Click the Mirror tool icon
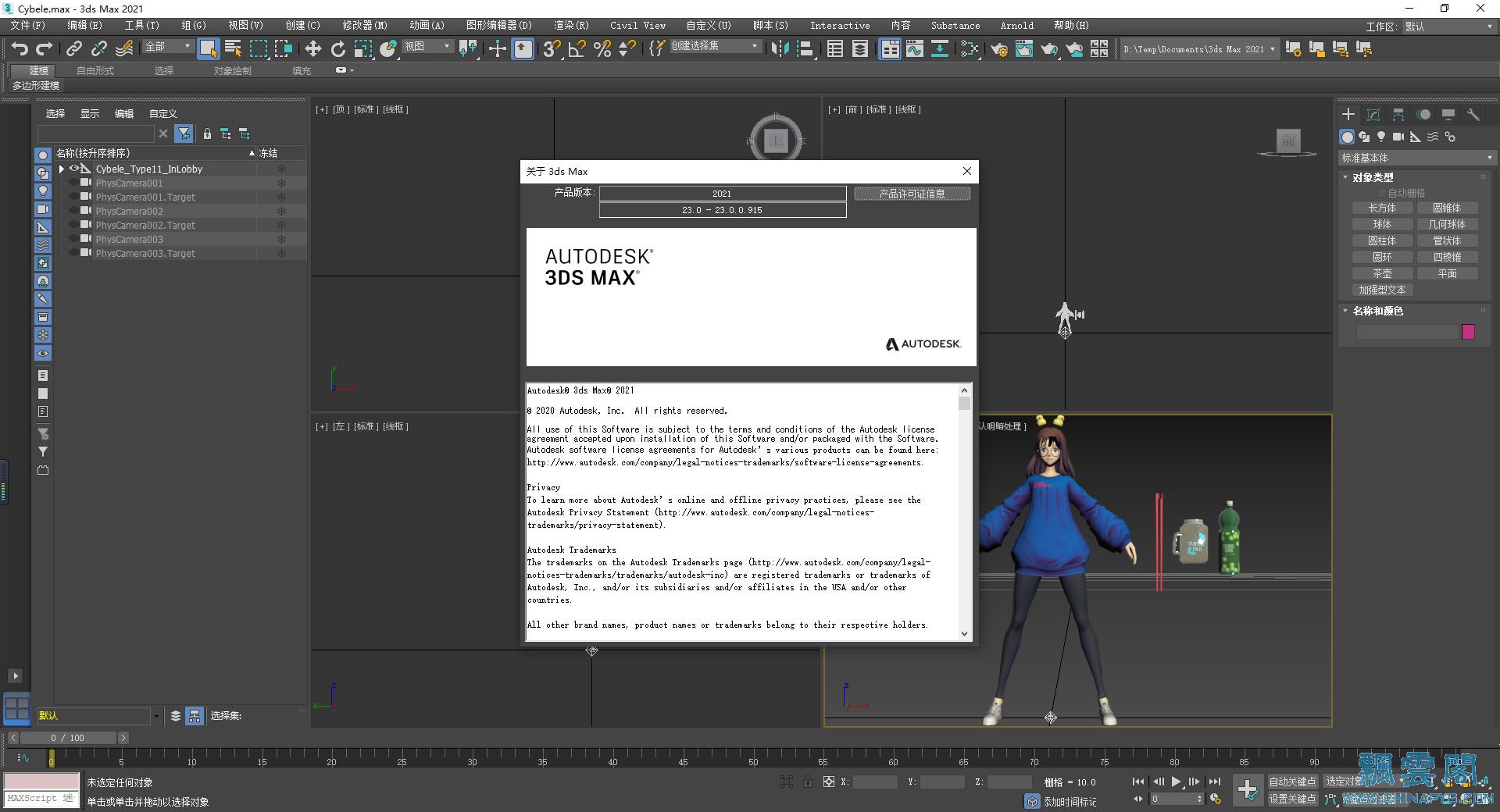Screen dimensions: 1500x812 pyautogui.click(x=779, y=48)
